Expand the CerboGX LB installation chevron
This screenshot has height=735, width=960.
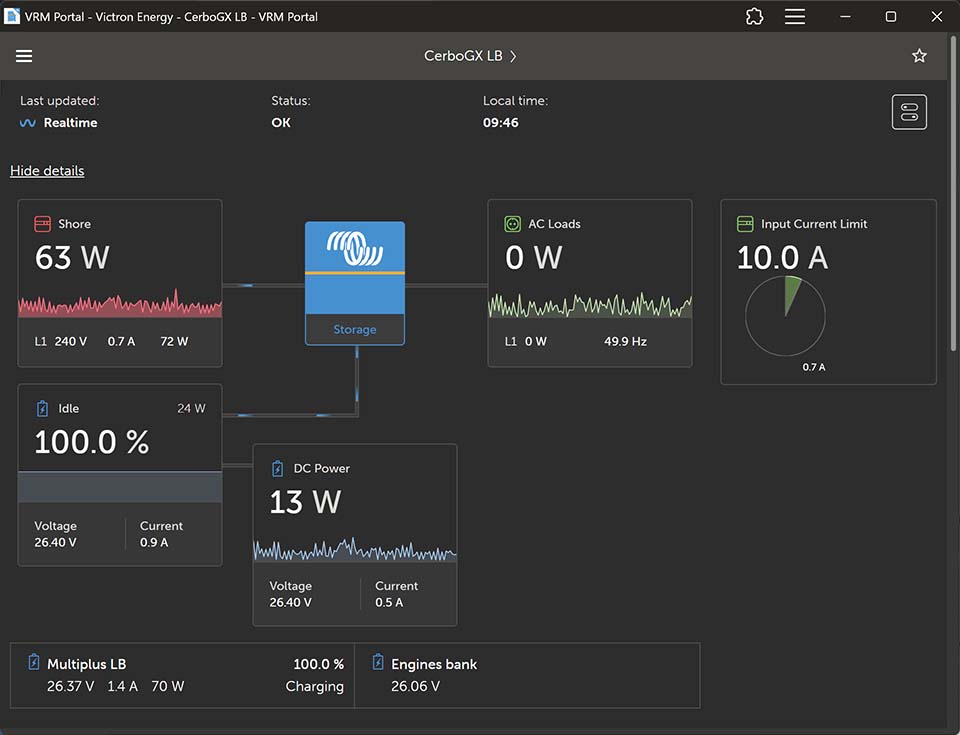513,56
